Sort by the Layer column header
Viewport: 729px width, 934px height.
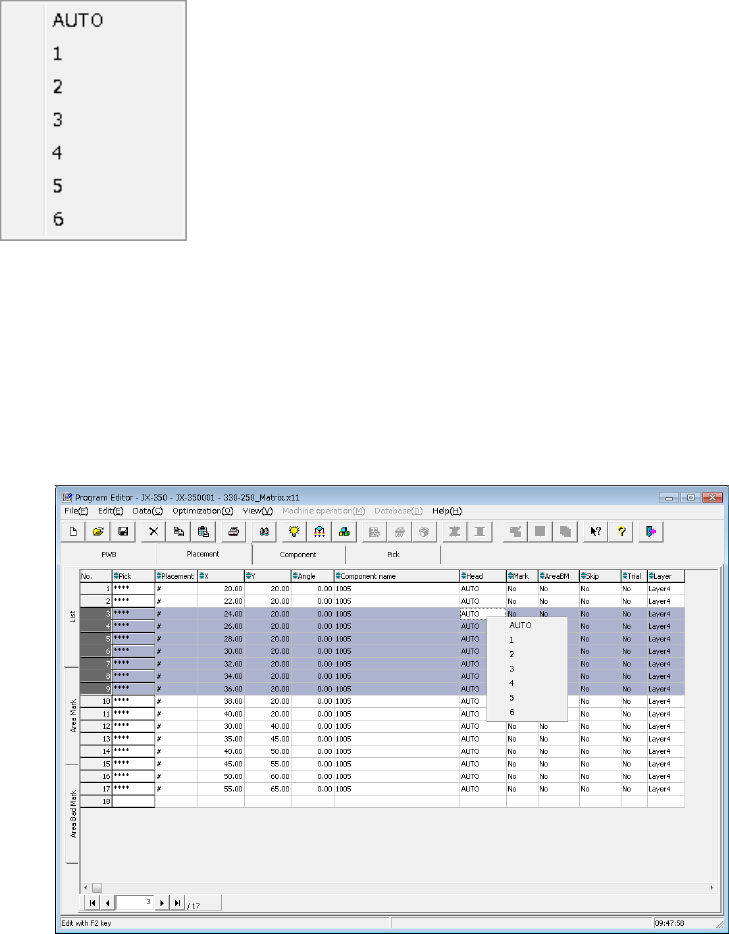click(666, 576)
